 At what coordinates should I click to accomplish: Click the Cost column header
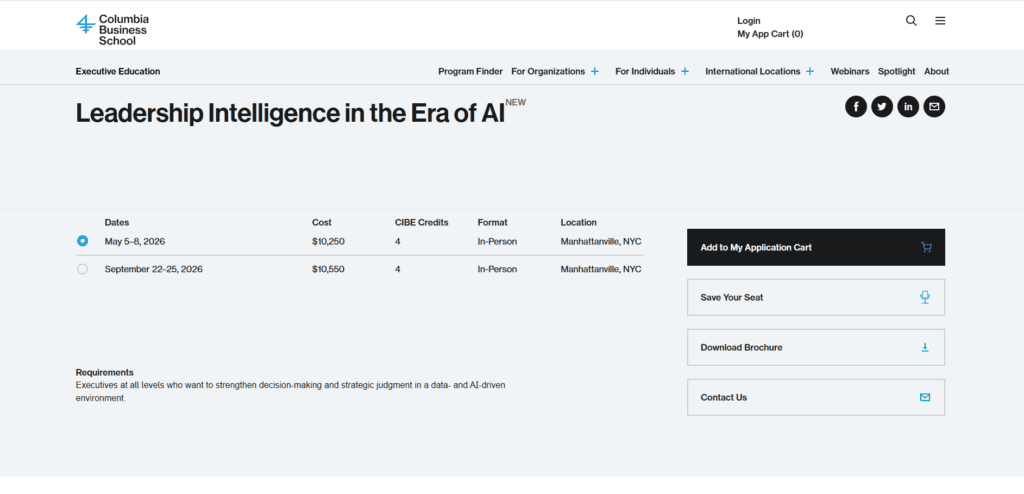pos(322,222)
